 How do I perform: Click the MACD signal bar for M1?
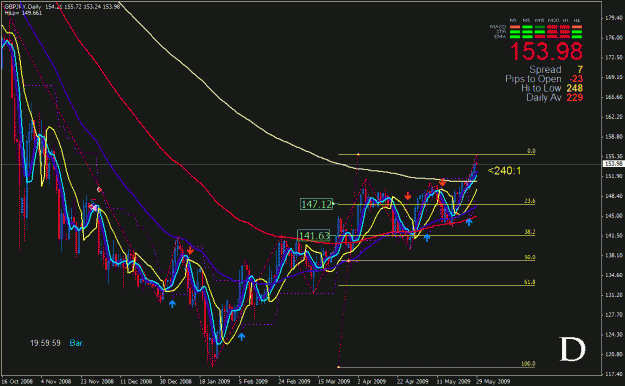coord(515,27)
